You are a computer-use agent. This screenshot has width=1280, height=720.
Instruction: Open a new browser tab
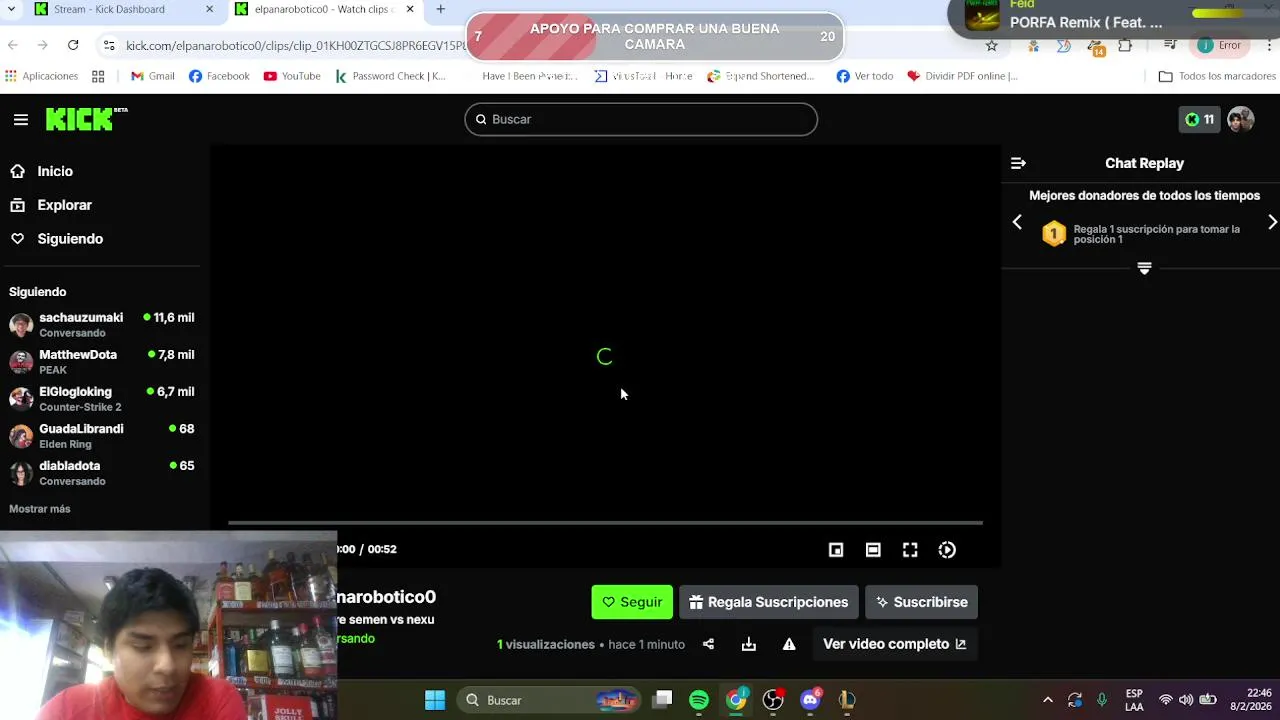click(x=440, y=10)
